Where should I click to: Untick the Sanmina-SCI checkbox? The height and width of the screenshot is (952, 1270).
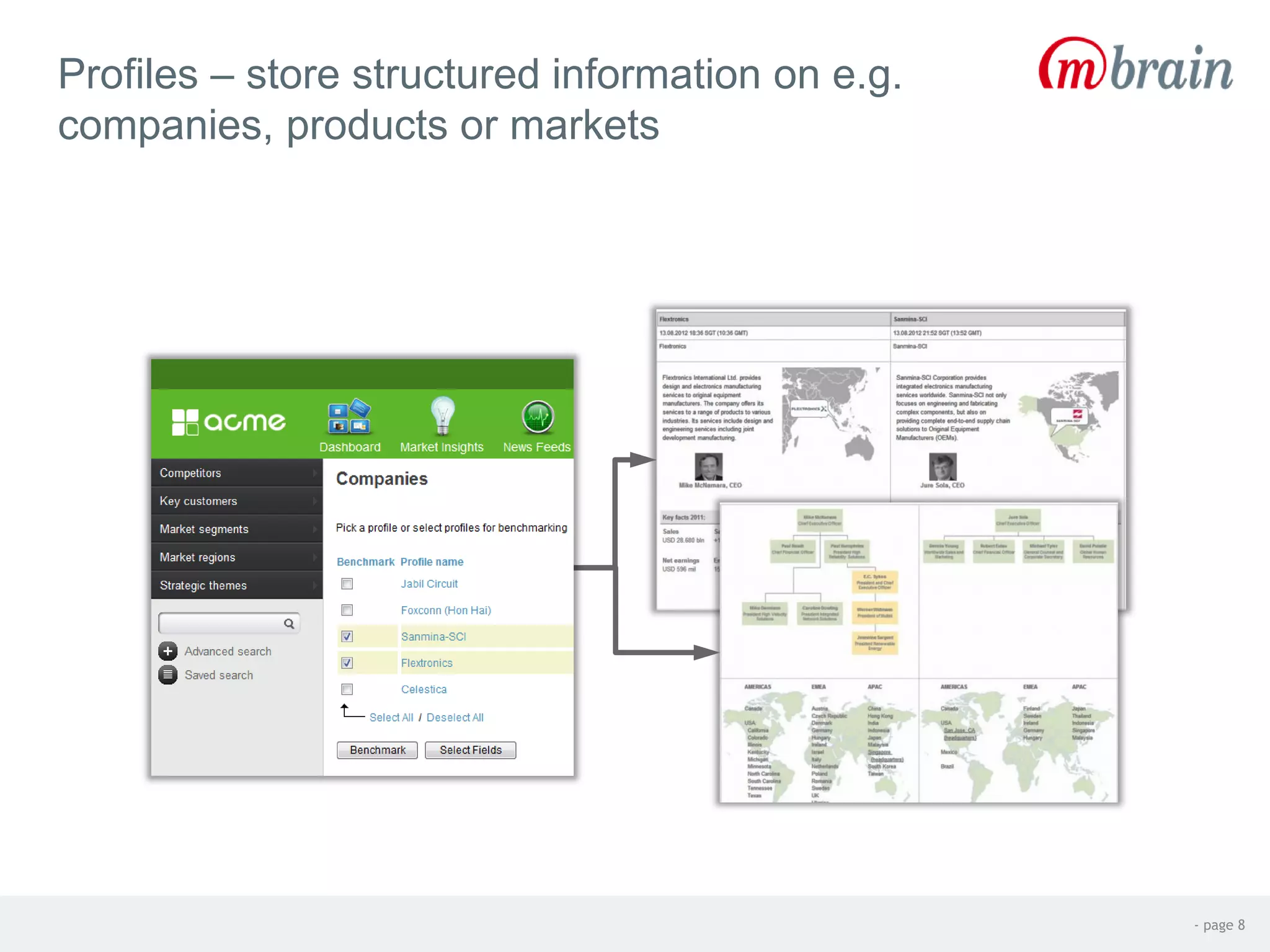coord(347,637)
